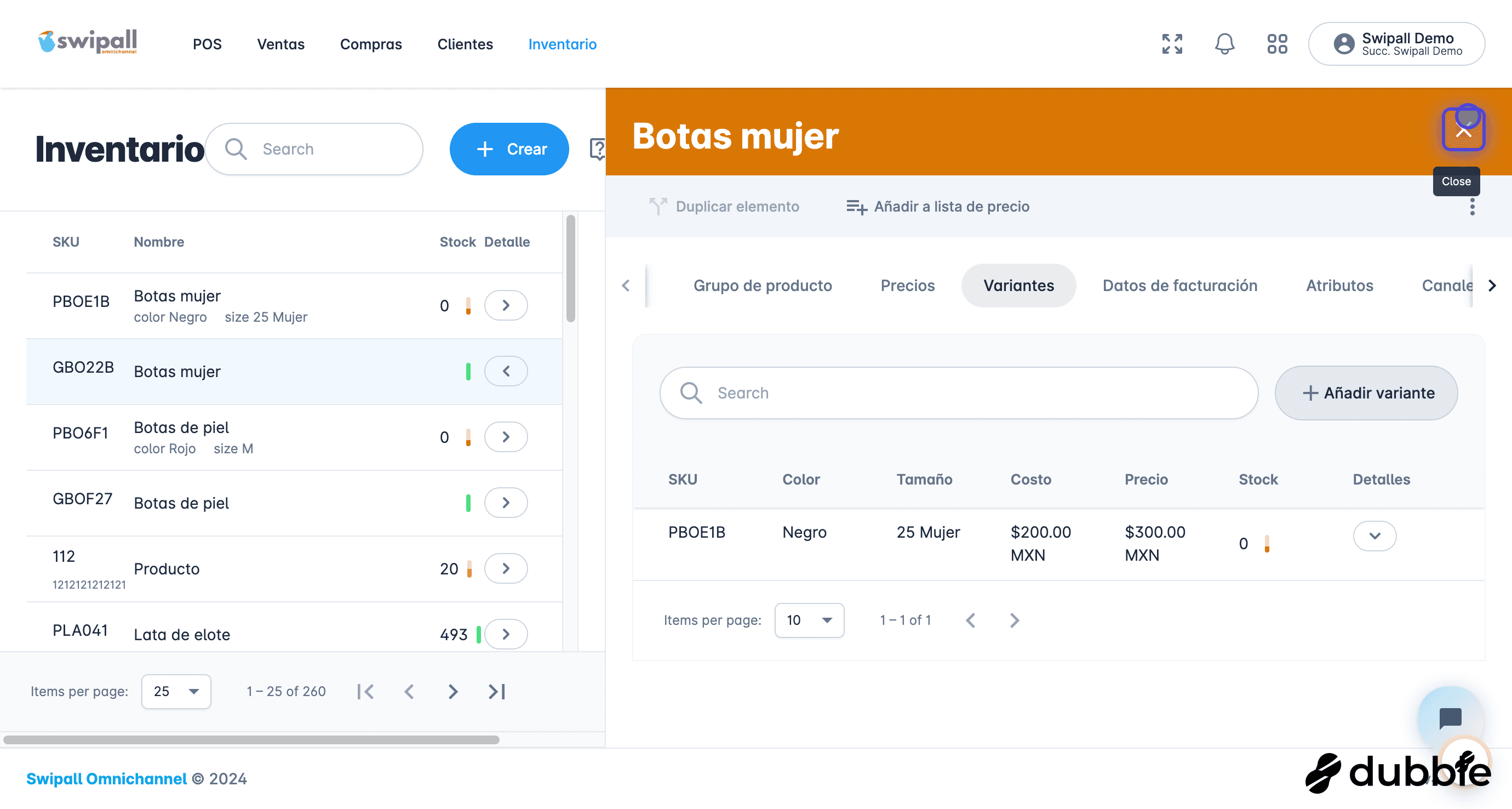Open Swipall Omnichannel footer link

pyautogui.click(x=106, y=778)
